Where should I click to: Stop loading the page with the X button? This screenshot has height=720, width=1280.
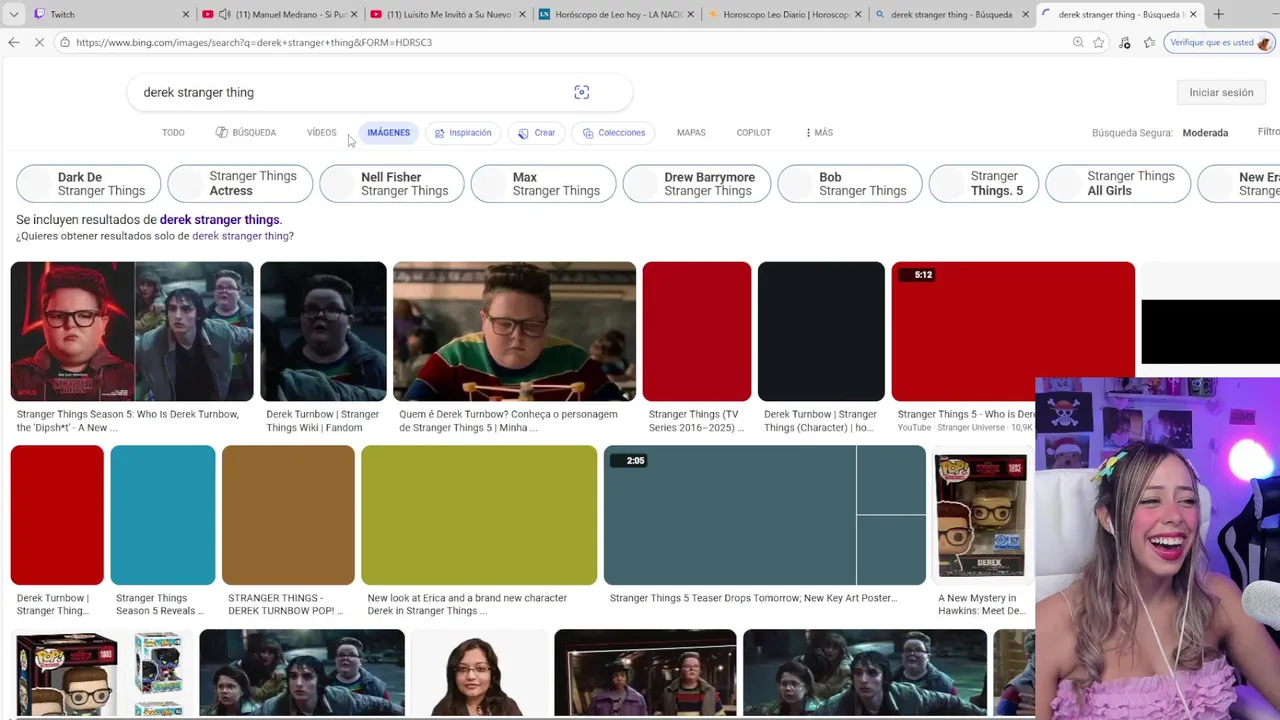click(x=38, y=42)
